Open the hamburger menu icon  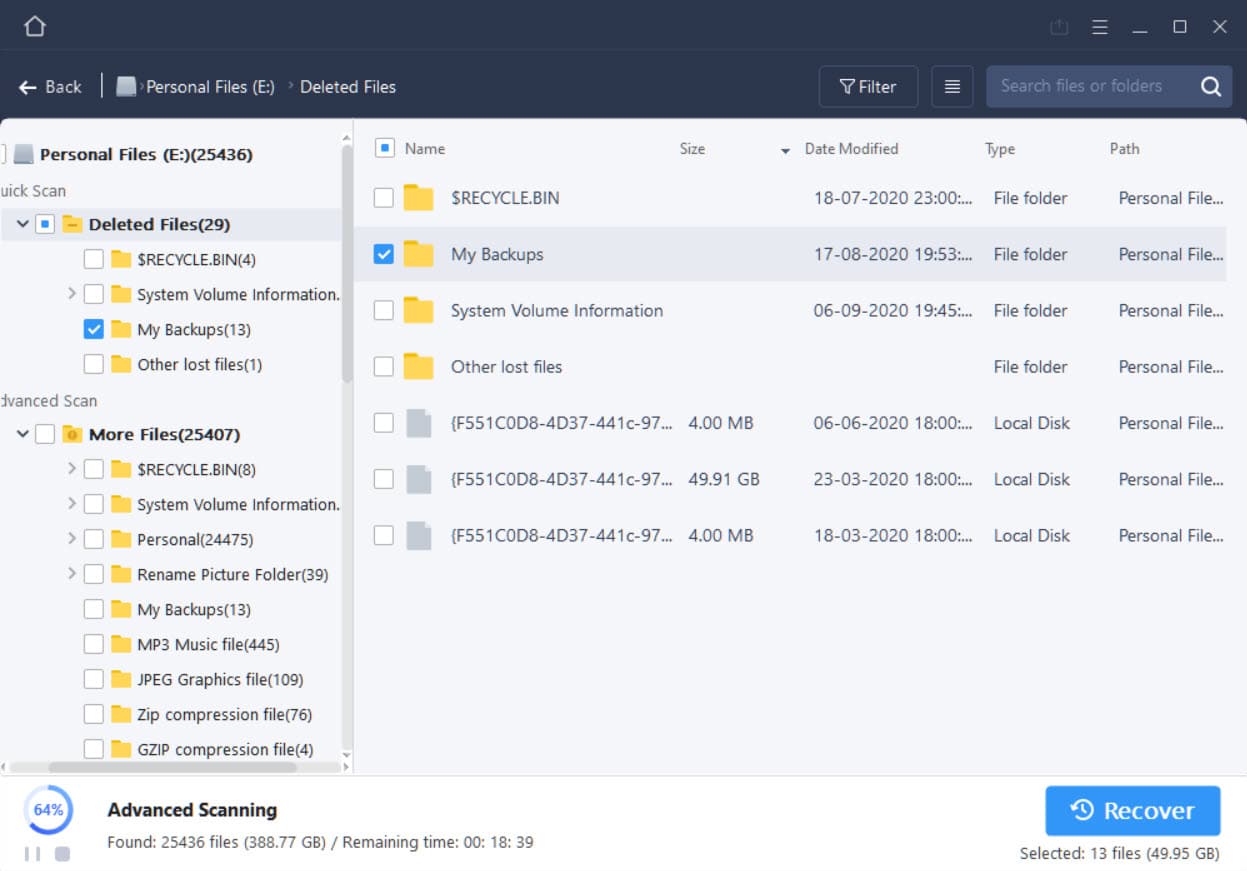click(1100, 27)
